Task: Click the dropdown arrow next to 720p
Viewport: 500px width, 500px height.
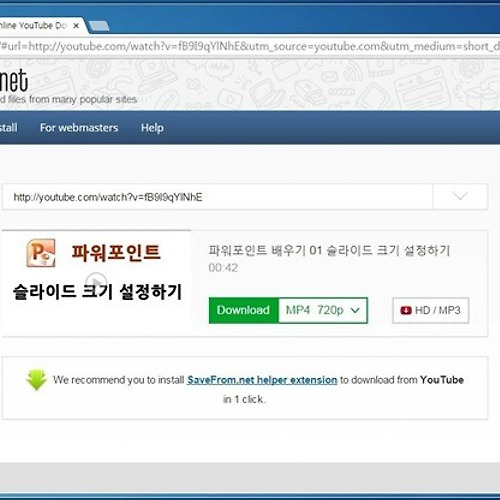Action: [355, 311]
